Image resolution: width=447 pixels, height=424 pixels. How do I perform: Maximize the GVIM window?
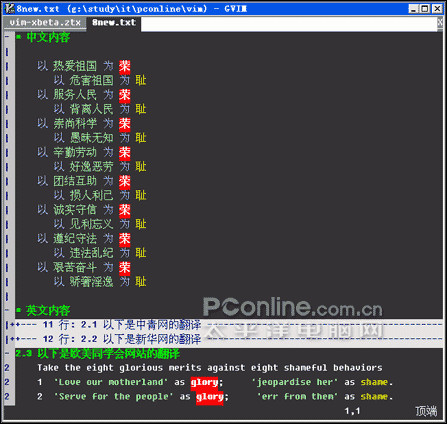425,9
